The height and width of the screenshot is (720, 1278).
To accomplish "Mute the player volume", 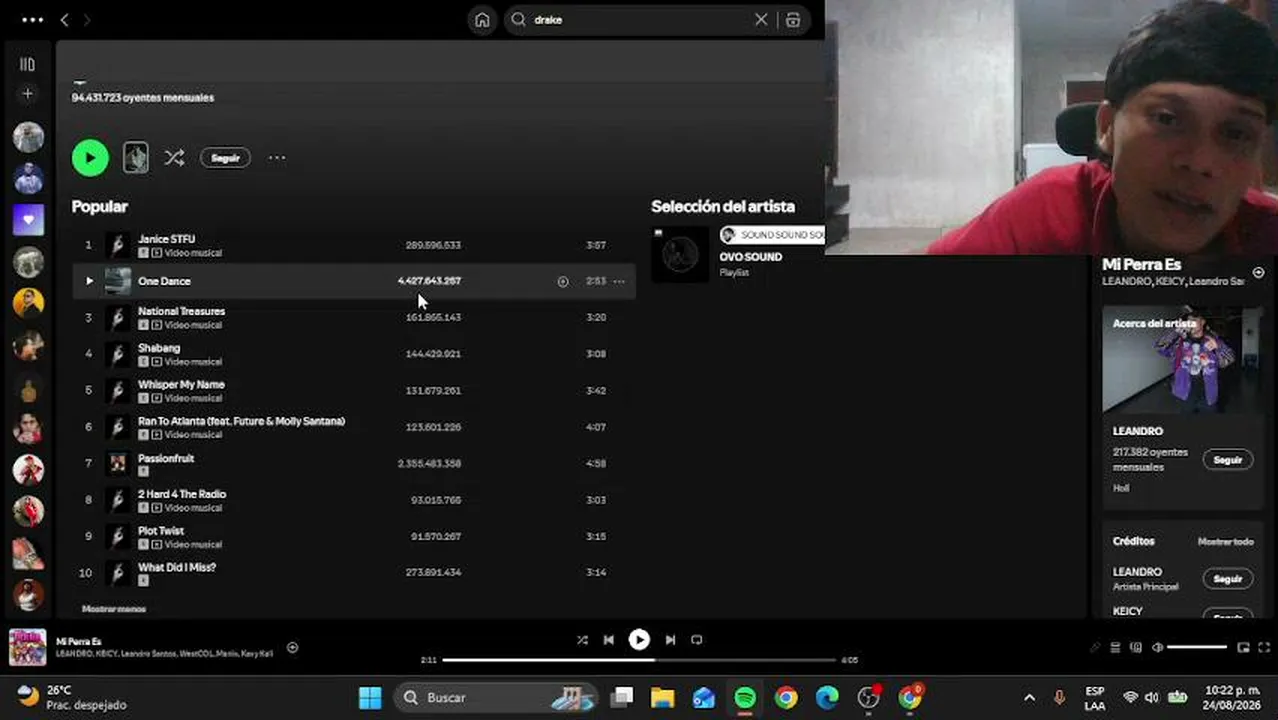I will 1157,647.
